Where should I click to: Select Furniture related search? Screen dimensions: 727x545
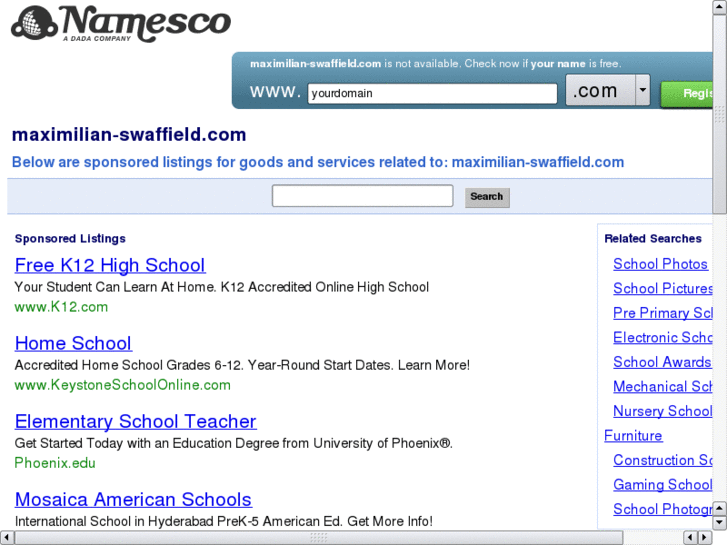633,436
